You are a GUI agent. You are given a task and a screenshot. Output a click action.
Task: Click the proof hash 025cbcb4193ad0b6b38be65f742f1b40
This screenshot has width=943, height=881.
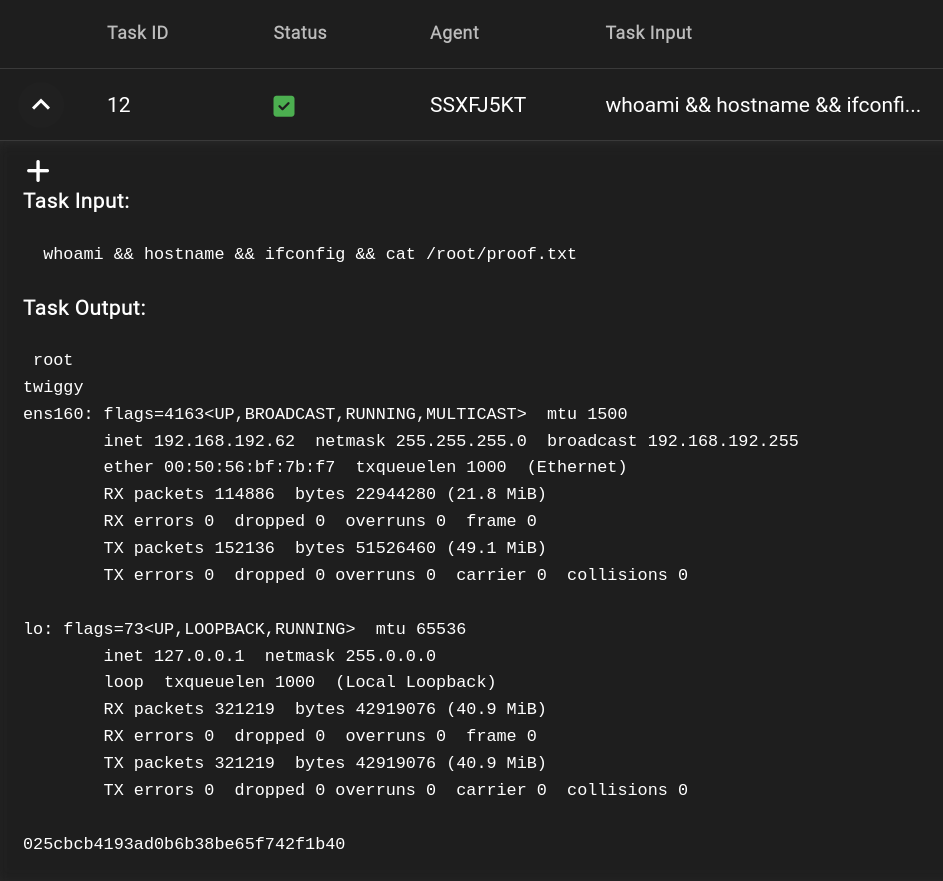pos(184,844)
